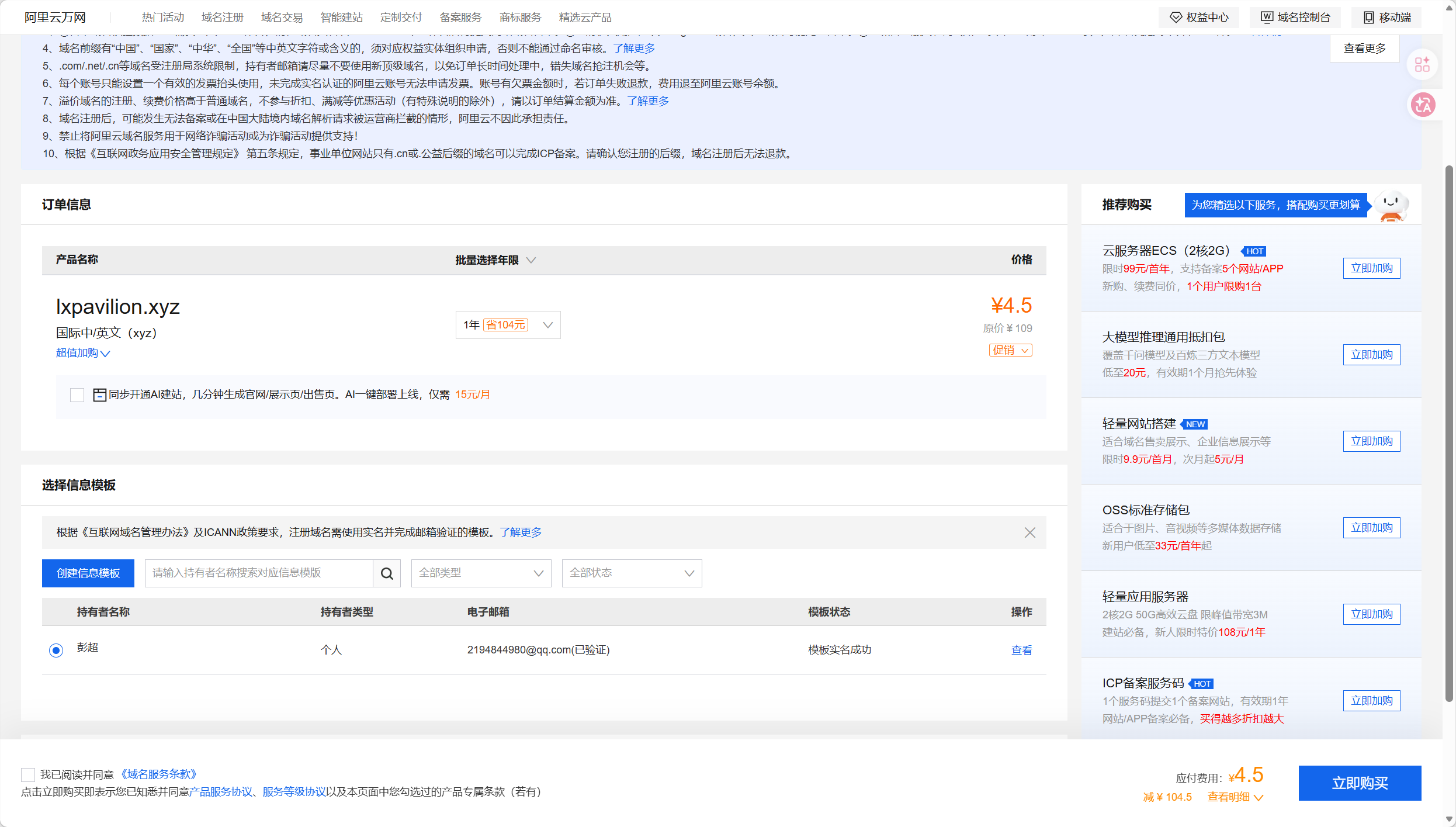
Task: Add ICP备案服务码 with 立即加购
Action: click(1371, 701)
